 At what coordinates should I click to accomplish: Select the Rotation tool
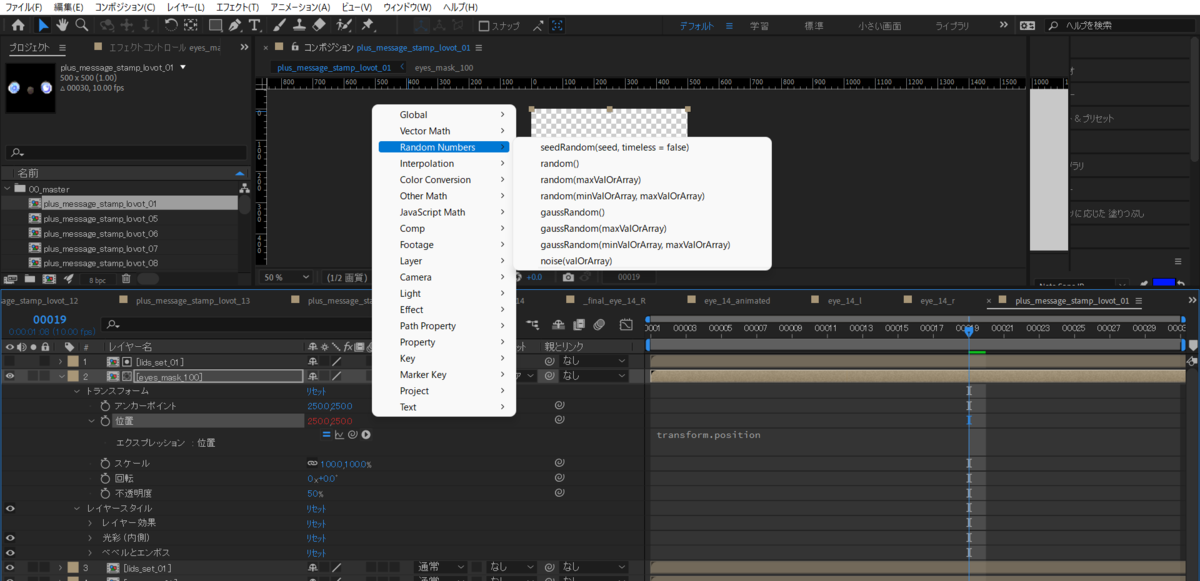pos(171,25)
